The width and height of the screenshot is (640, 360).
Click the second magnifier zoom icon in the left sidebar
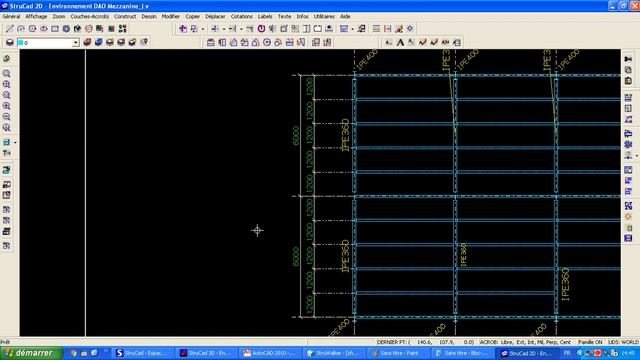(x=7, y=84)
